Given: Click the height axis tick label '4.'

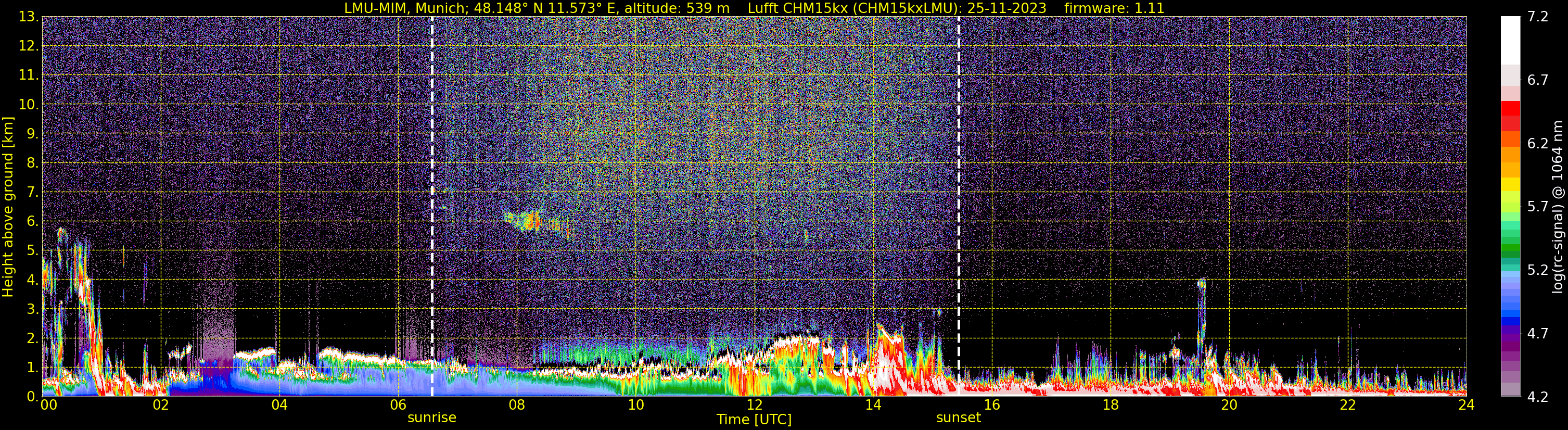Looking at the screenshot, I should pos(33,280).
